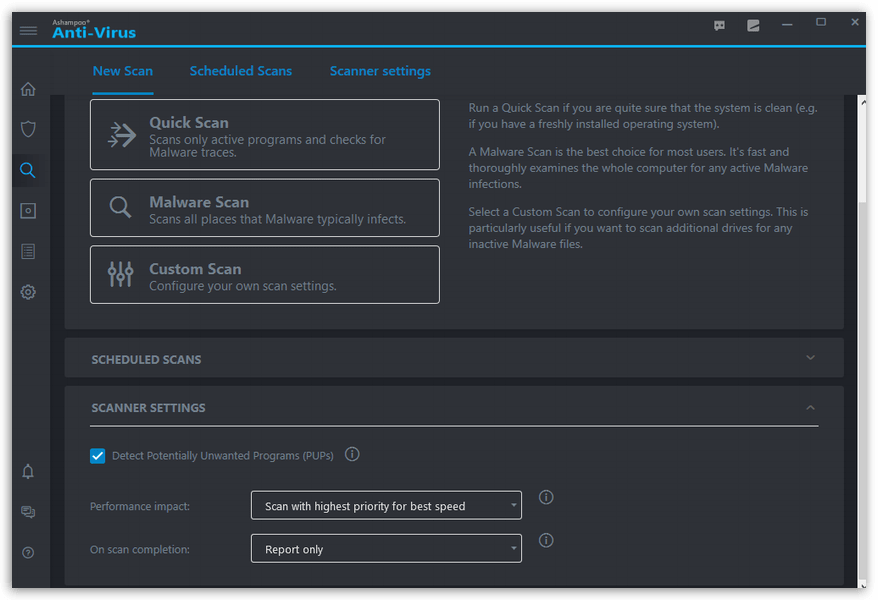Viewport: 878px width, 600px height.
Task: Switch to the Scanner settings tab
Action: 380,71
